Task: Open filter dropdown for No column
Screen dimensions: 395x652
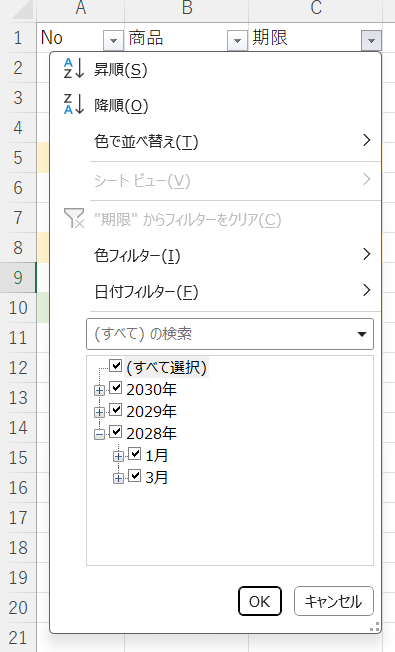Action: click(113, 41)
